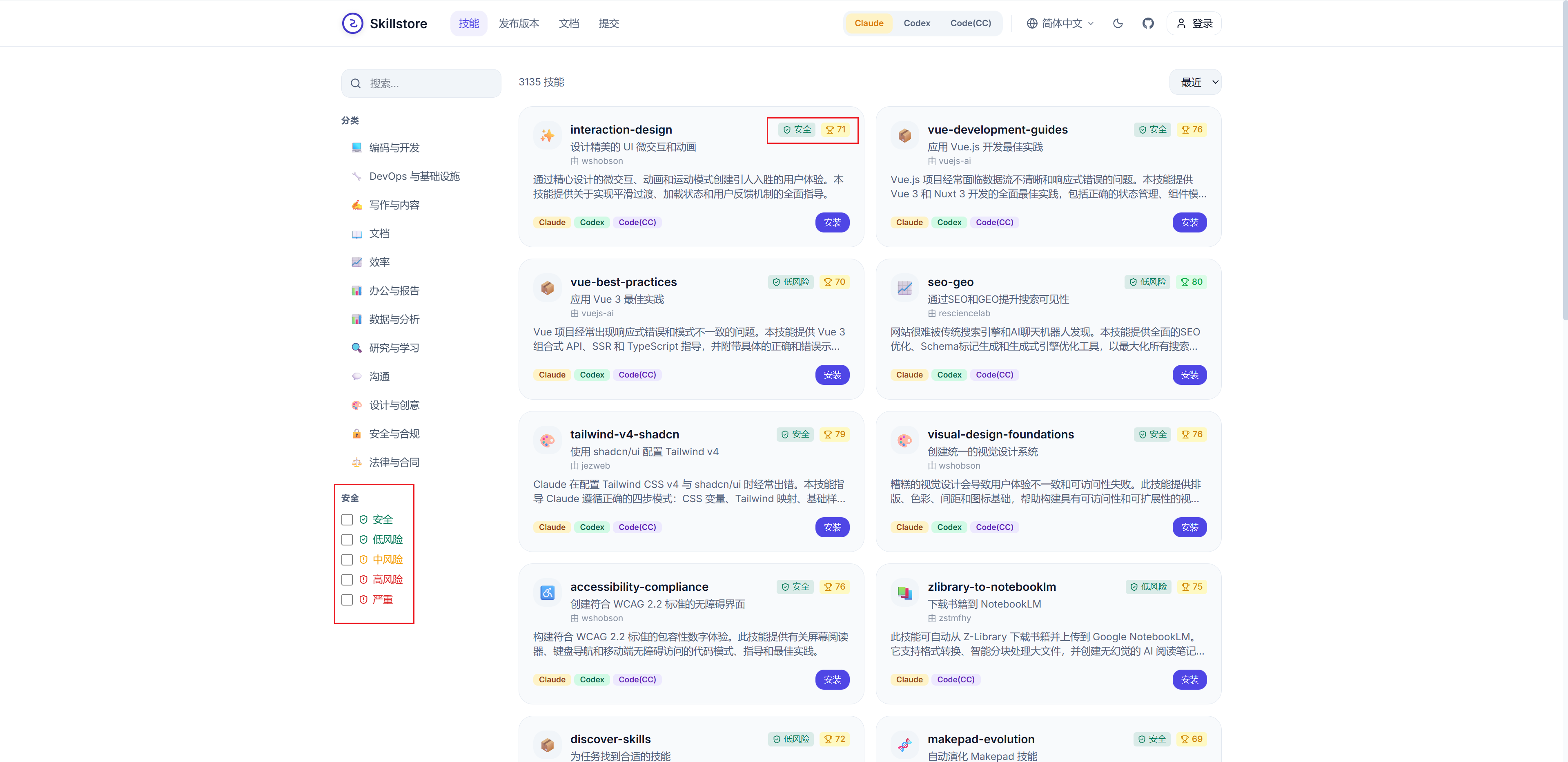Open the 技能 nav tab
This screenshot has height=762, width=1568.
pos(469,23)
